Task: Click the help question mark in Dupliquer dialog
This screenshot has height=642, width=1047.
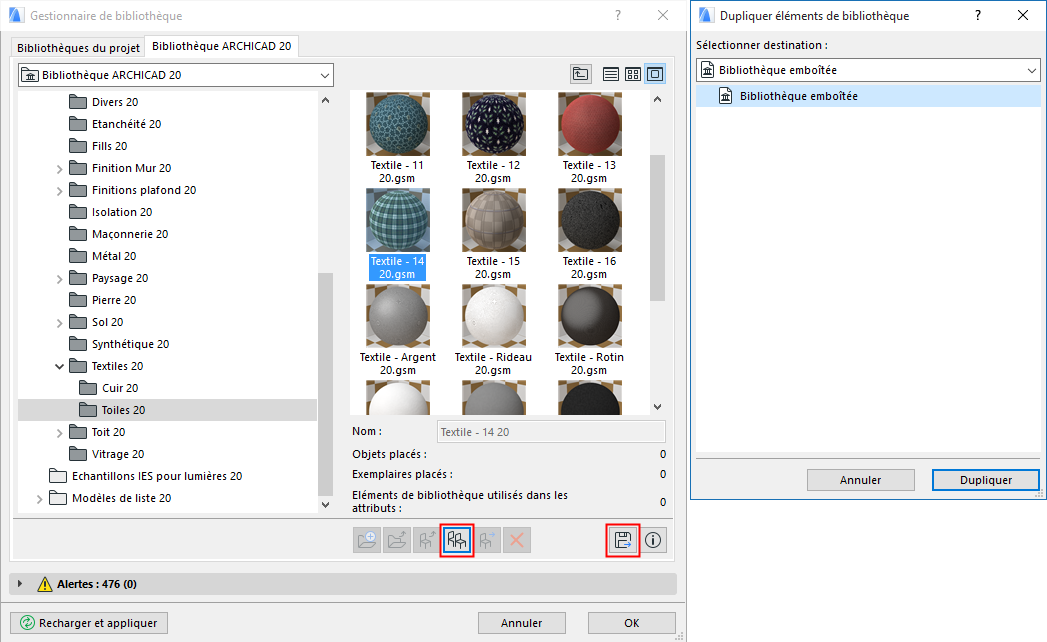Action: tap(978, 15)
